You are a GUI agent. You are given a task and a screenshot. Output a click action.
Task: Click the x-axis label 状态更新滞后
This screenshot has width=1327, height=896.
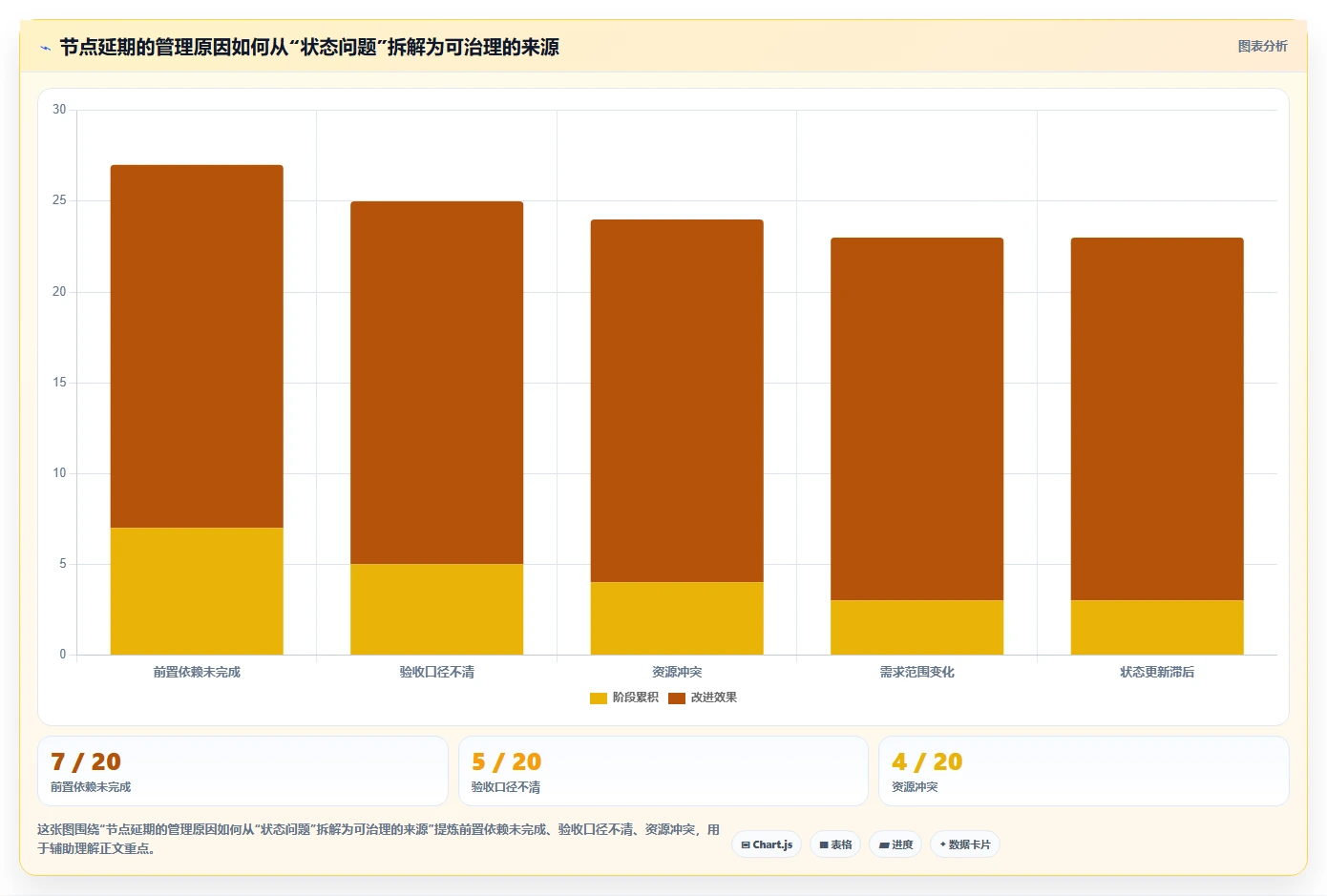[1157, 672]
